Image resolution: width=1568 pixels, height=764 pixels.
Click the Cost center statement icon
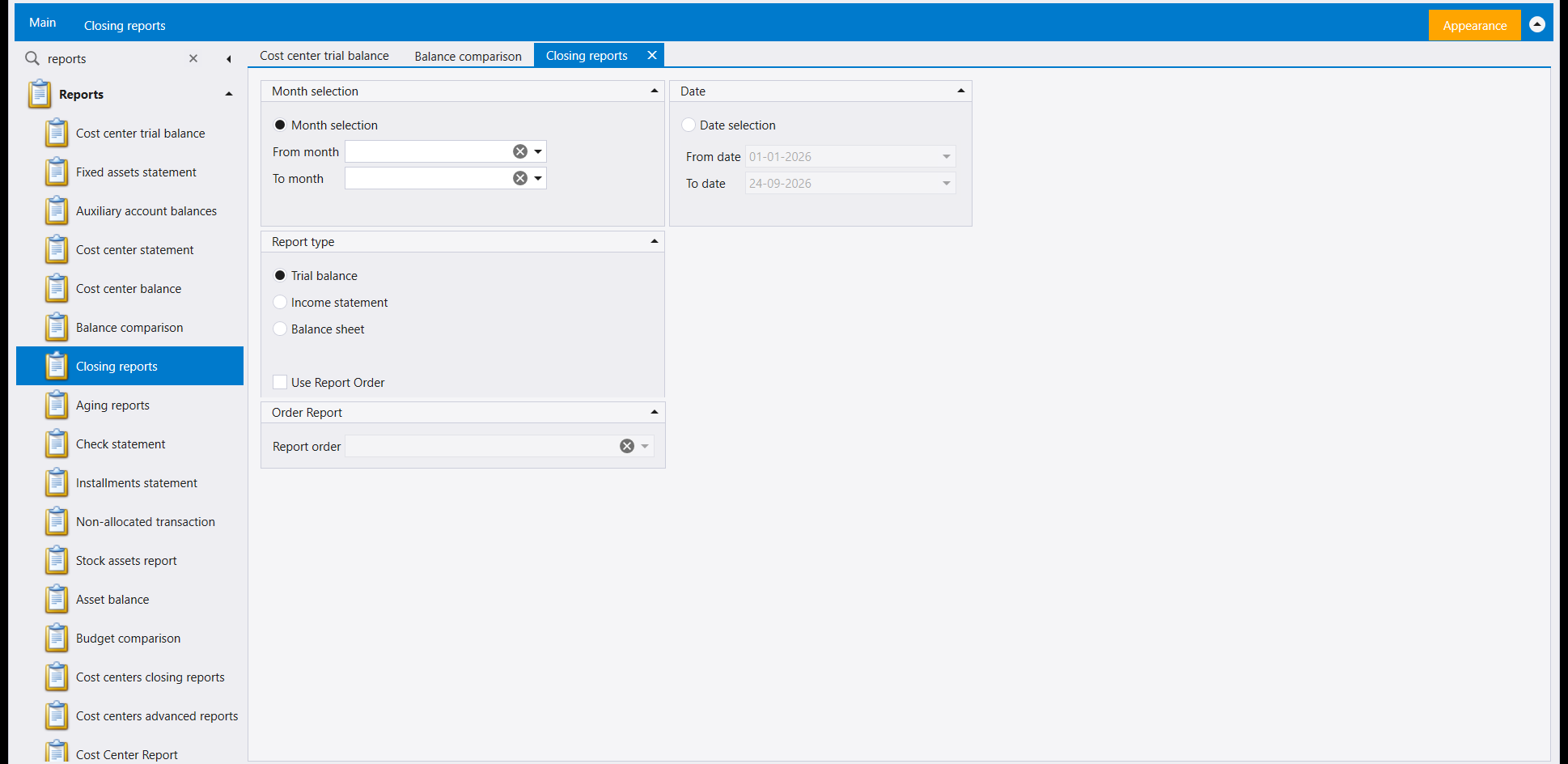57,249
